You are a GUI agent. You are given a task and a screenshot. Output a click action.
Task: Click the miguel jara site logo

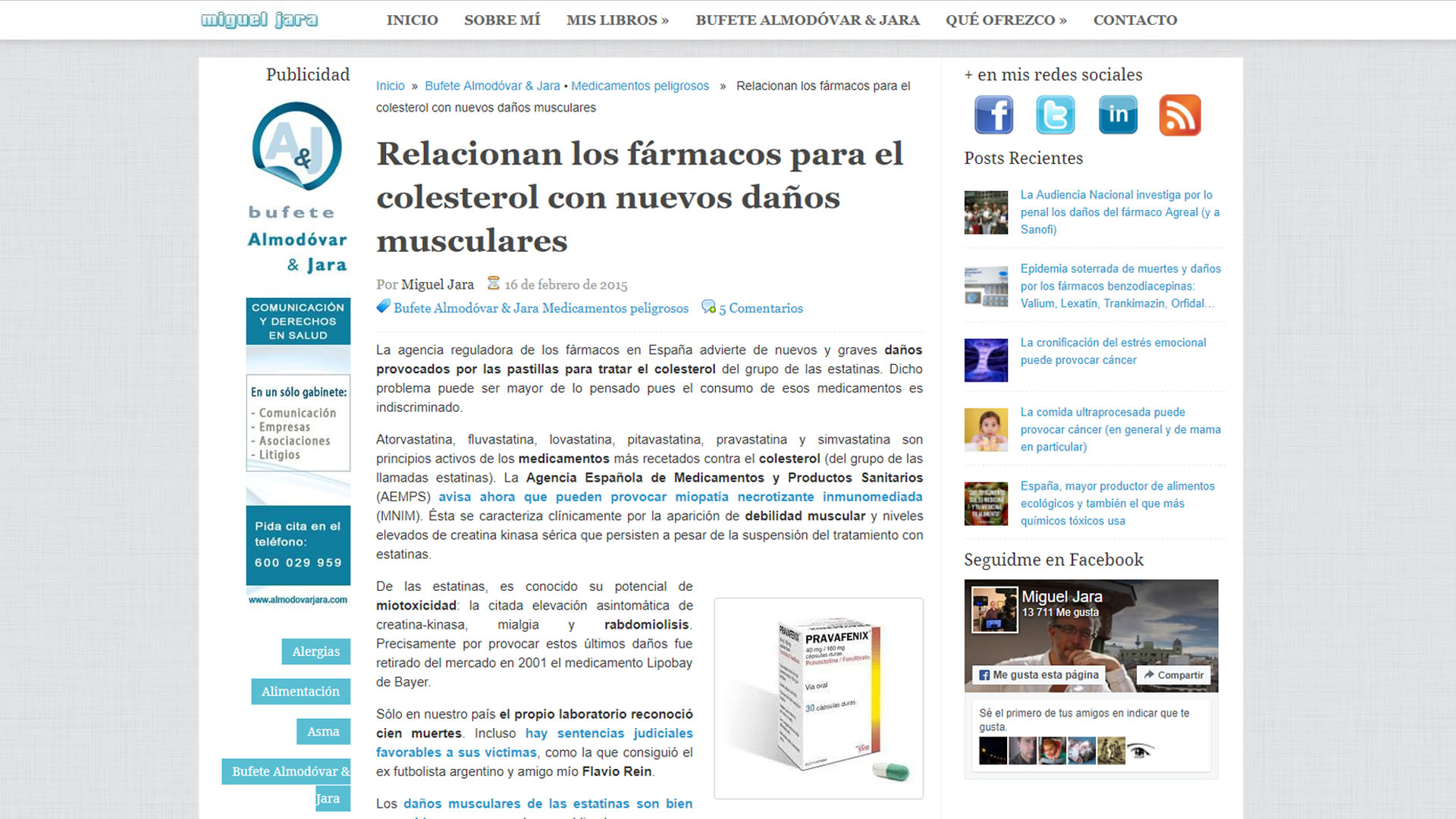tap(259, 20)
